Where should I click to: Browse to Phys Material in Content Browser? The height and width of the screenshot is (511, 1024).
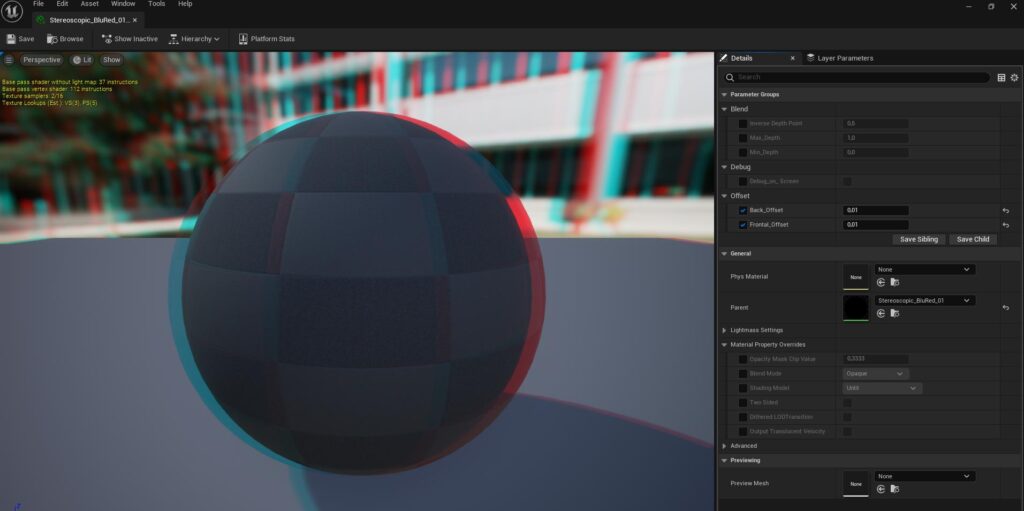pos(895,282)
